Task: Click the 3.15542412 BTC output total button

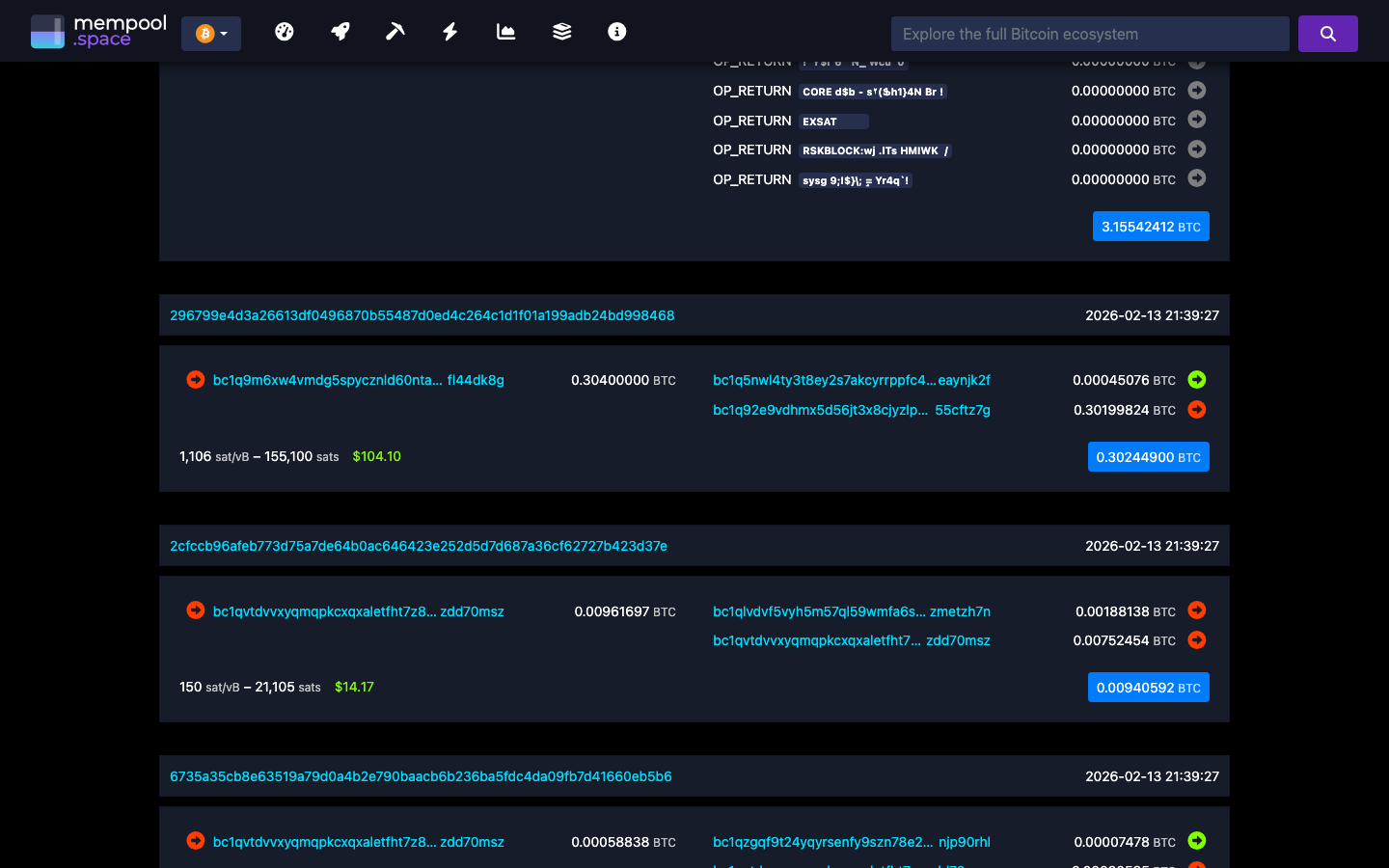Action: pyautogui.click(x=1151, y=226)
